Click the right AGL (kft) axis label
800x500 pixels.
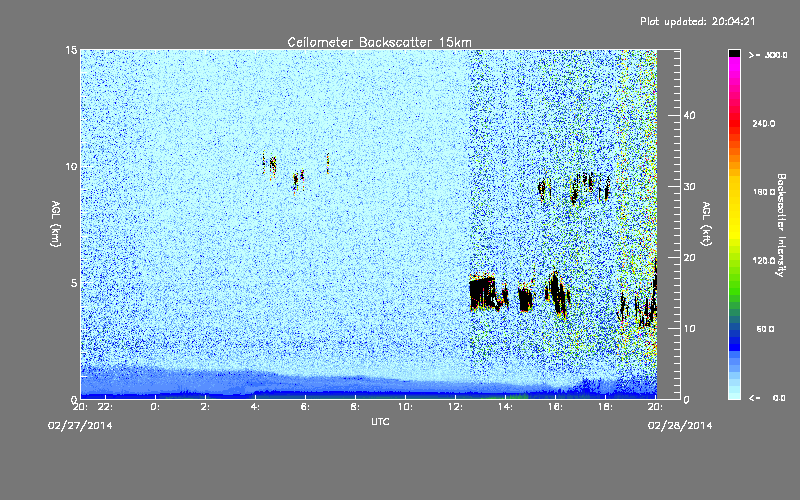pos(706,223)
